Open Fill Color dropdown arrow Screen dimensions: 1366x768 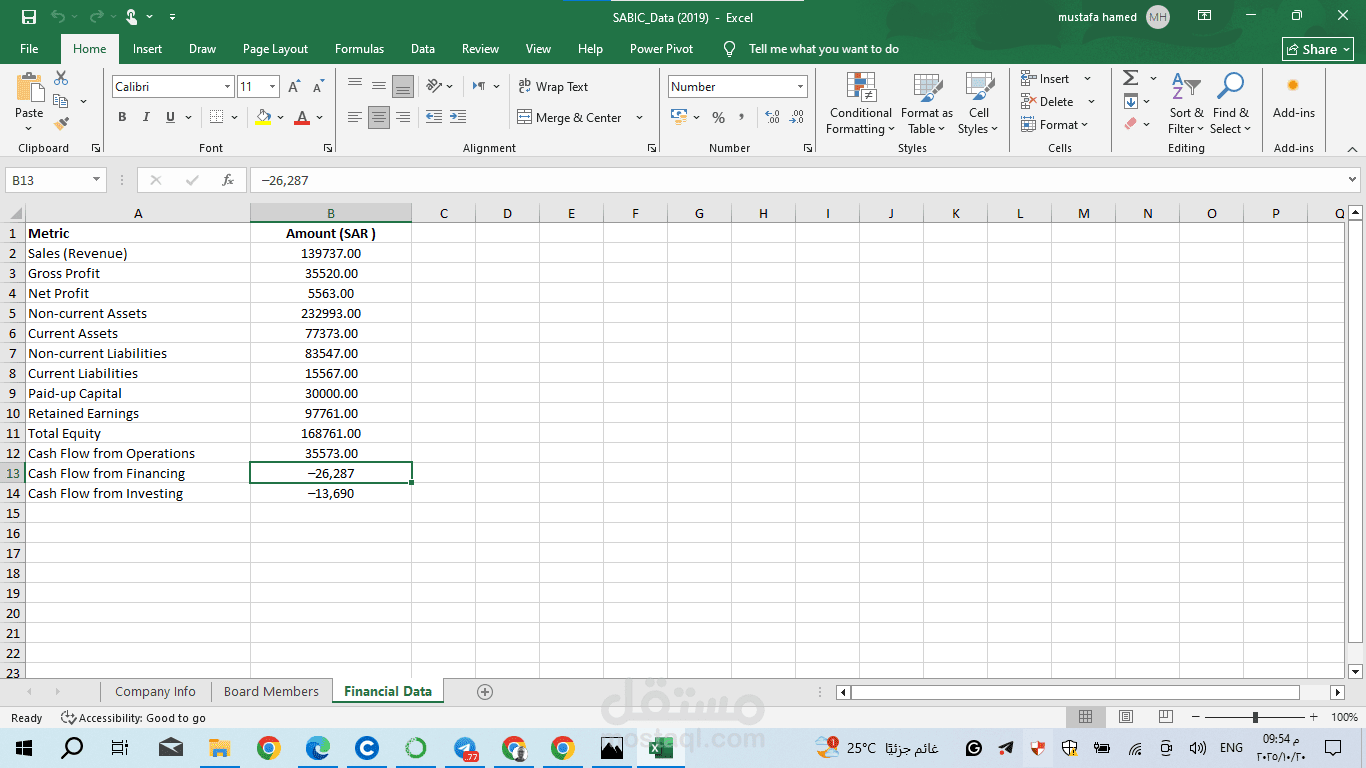coord(280,117)
